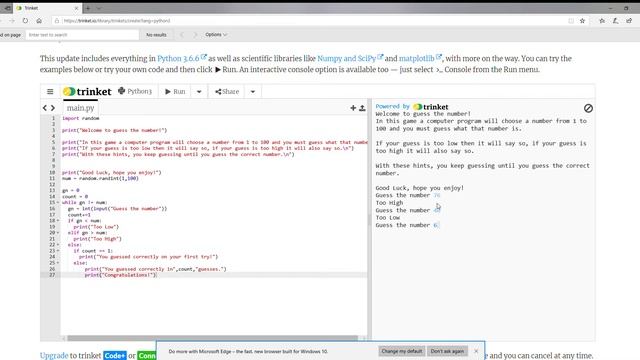This screenshot has width=640, height=360.
Task: Go to previous file tab arrow
Action: tap(44, 108)
